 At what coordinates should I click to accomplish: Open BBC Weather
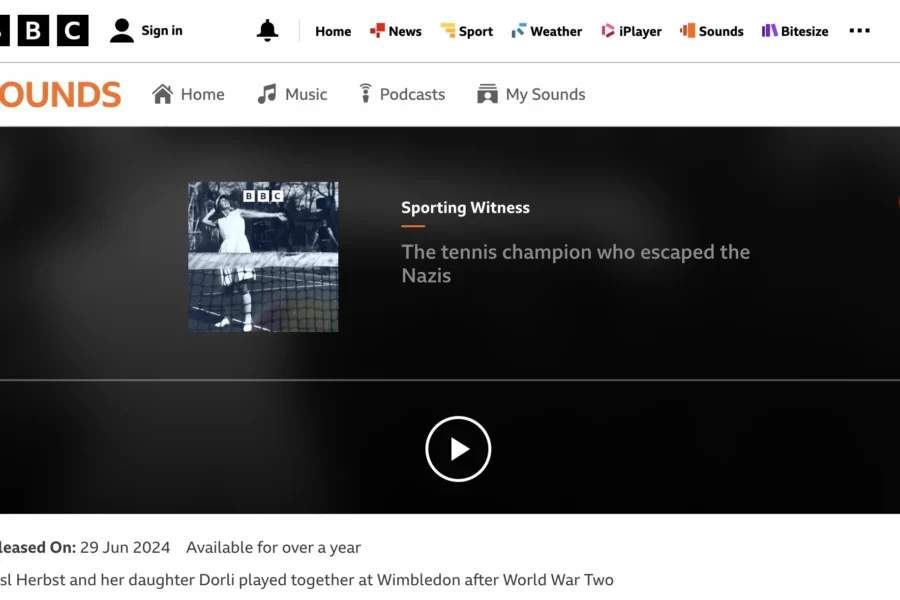(546, 31)
